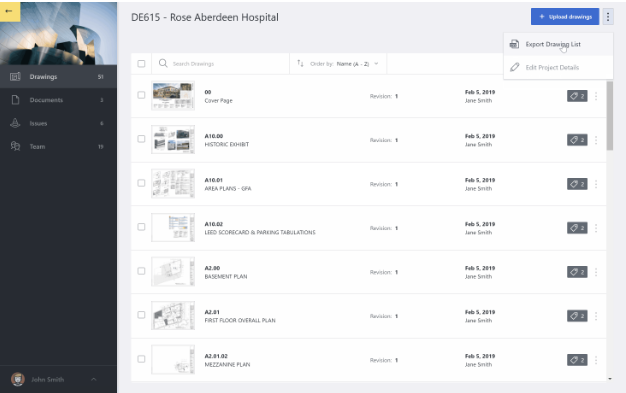The image size is (626, 393).
Task: Expand the John Smith user menu chevron
Action: click(x=93, y=379)
